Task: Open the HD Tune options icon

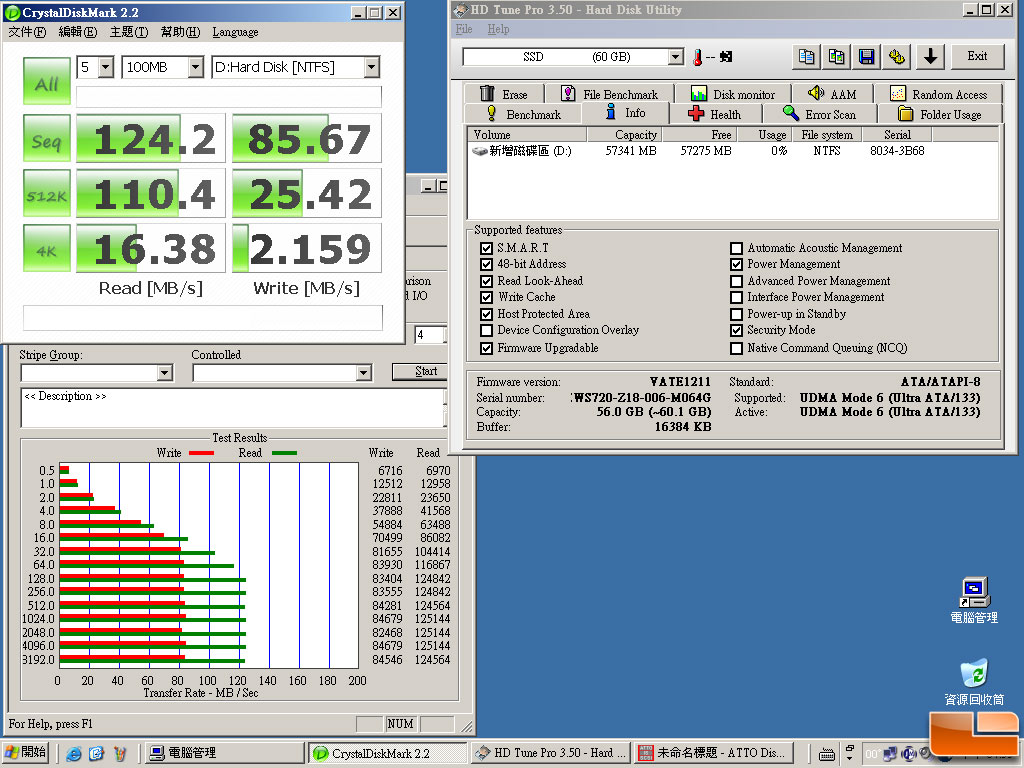Action: click(x=897, y=57)
